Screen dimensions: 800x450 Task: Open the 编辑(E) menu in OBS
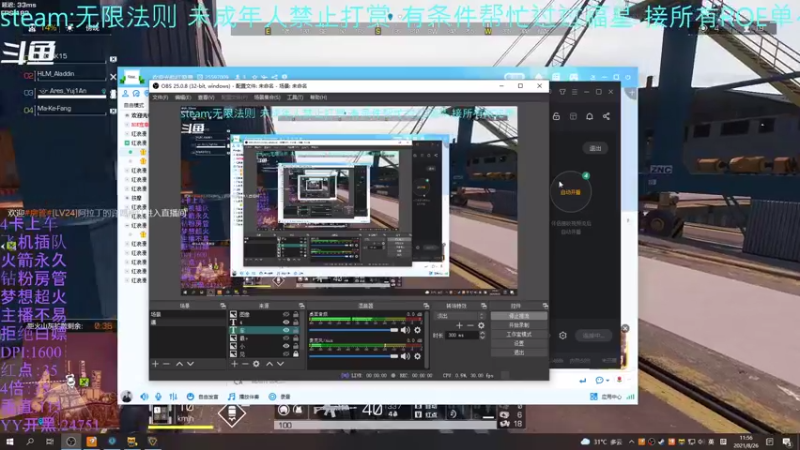coord(183,97)
